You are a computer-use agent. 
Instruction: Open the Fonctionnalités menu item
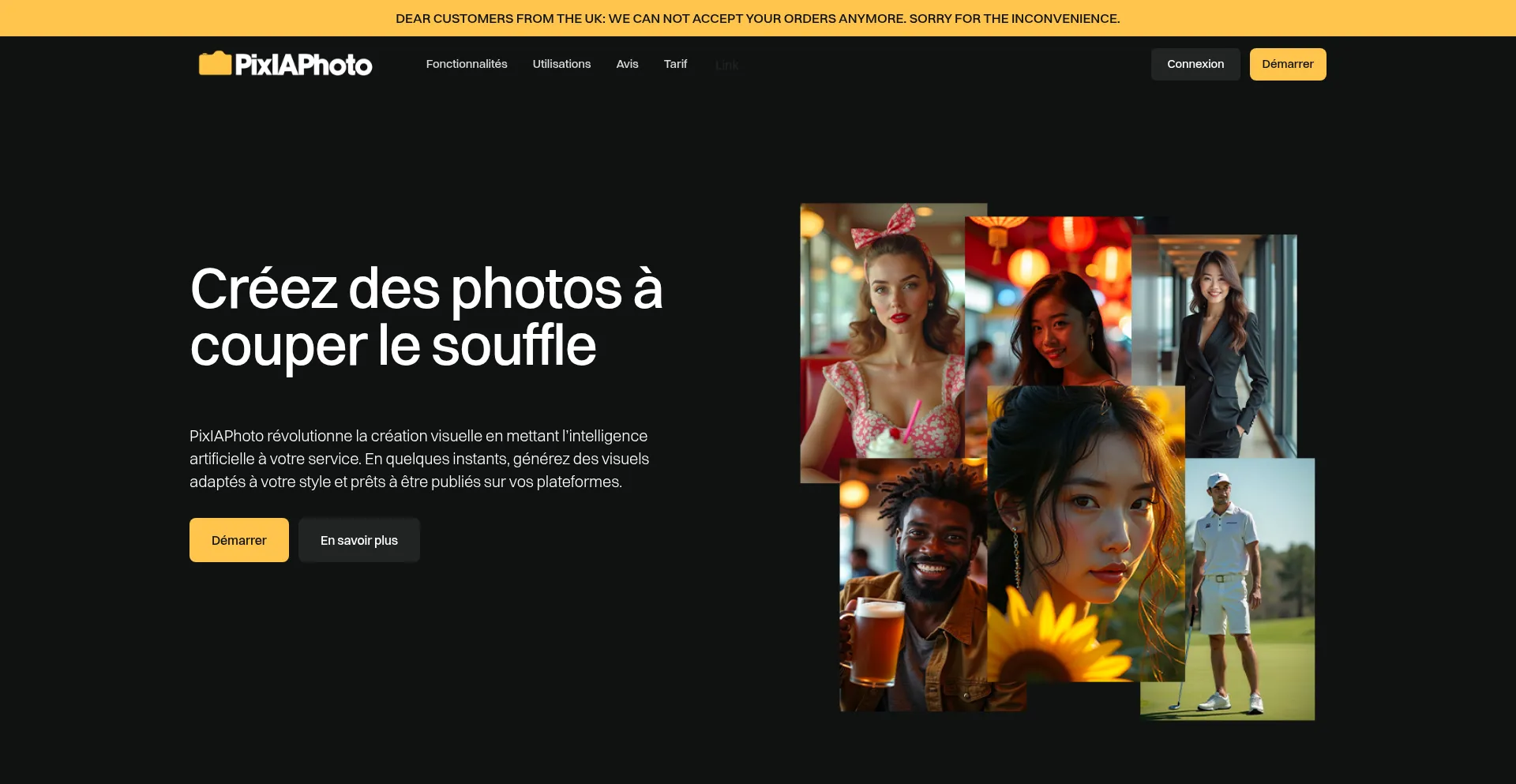(x=466, y=64)
